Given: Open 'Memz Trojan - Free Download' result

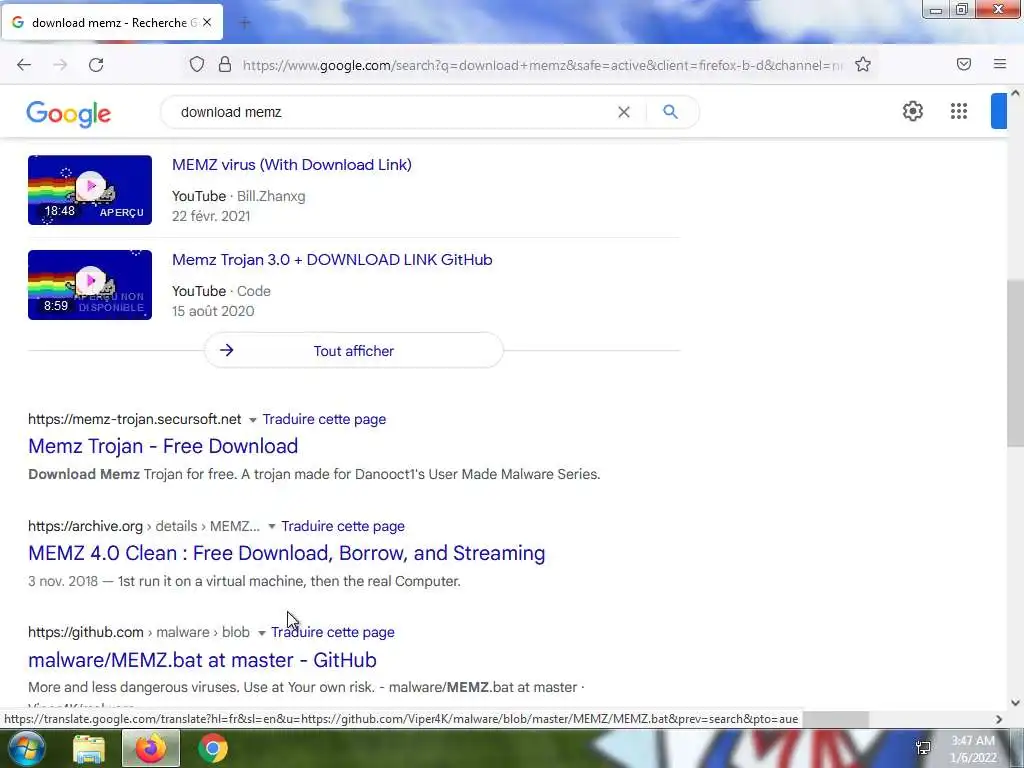Looking at the screenshot, I should pos(163,446).
